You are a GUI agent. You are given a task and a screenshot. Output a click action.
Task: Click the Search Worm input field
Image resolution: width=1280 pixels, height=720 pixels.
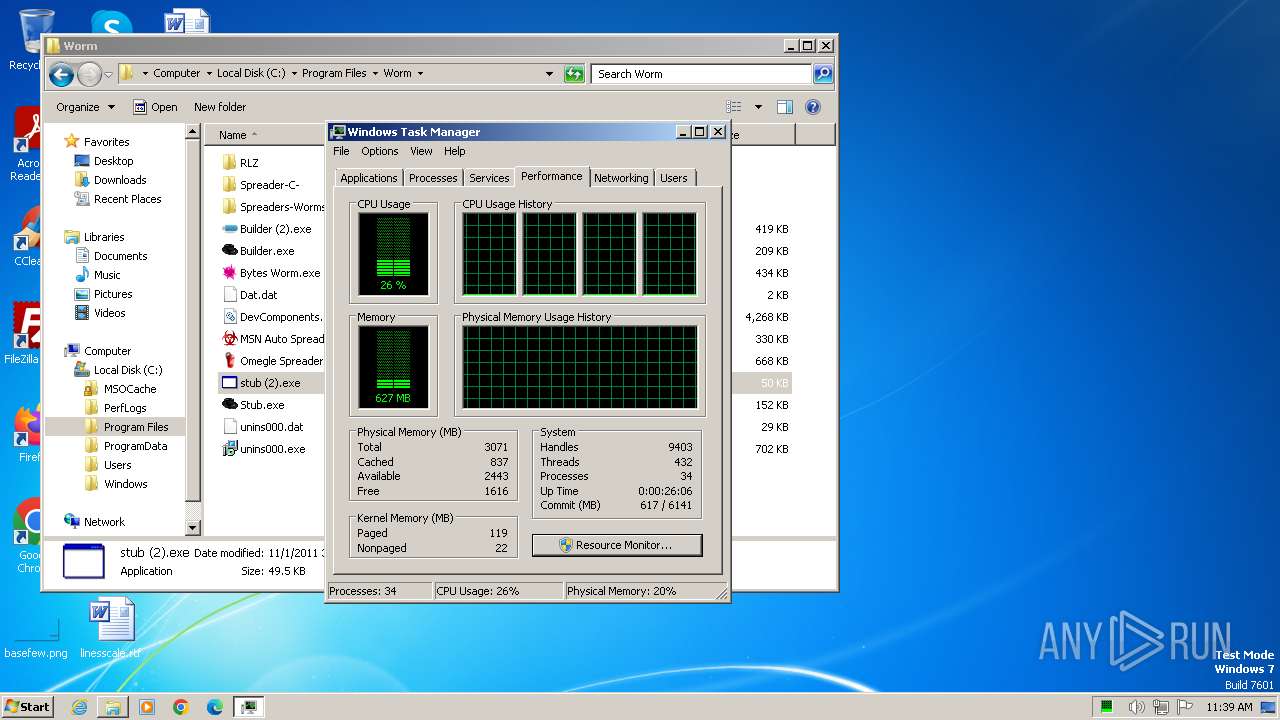click(x=701, y=74)
